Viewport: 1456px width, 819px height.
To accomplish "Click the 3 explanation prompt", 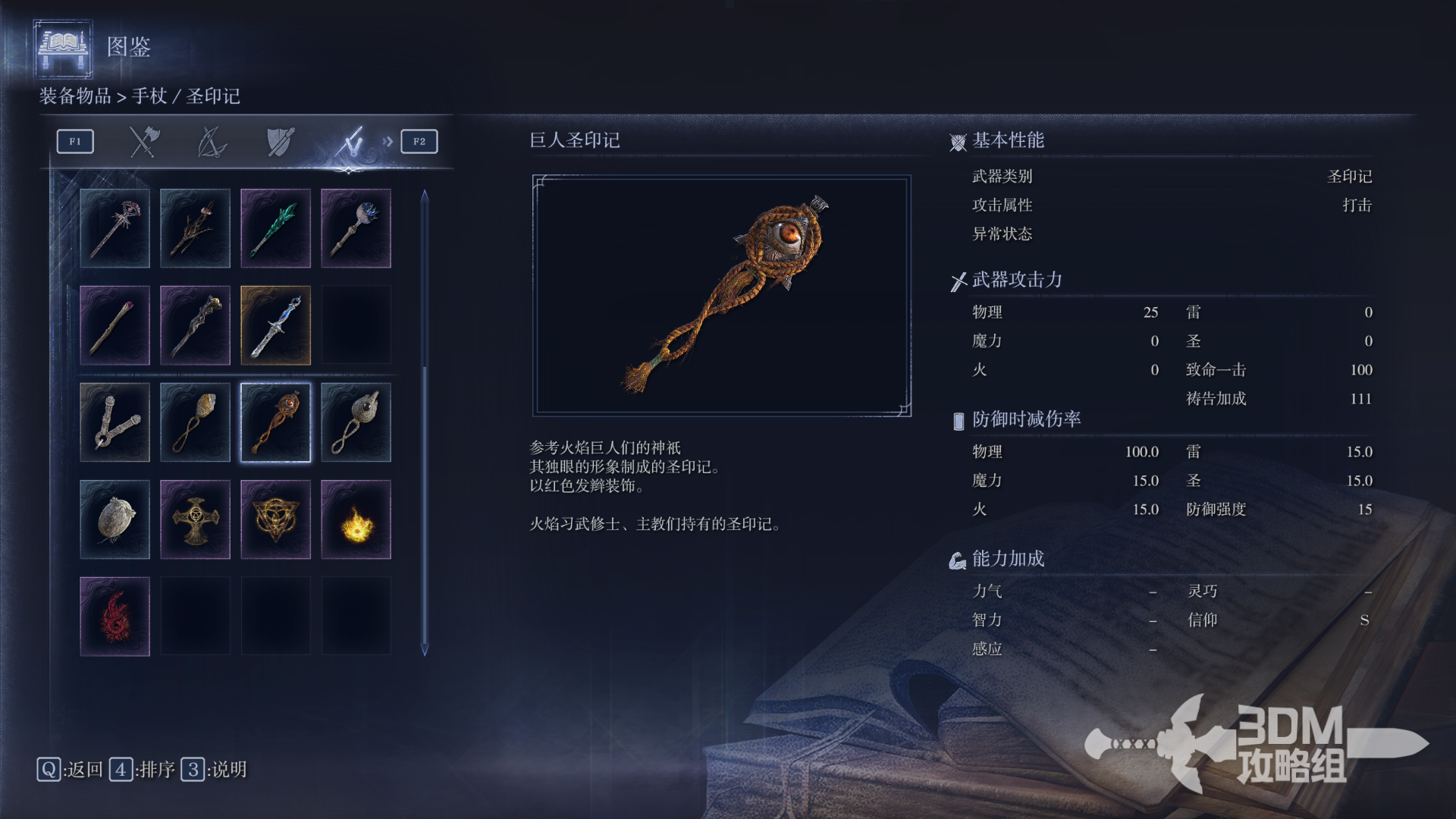I will click(214, 770).
